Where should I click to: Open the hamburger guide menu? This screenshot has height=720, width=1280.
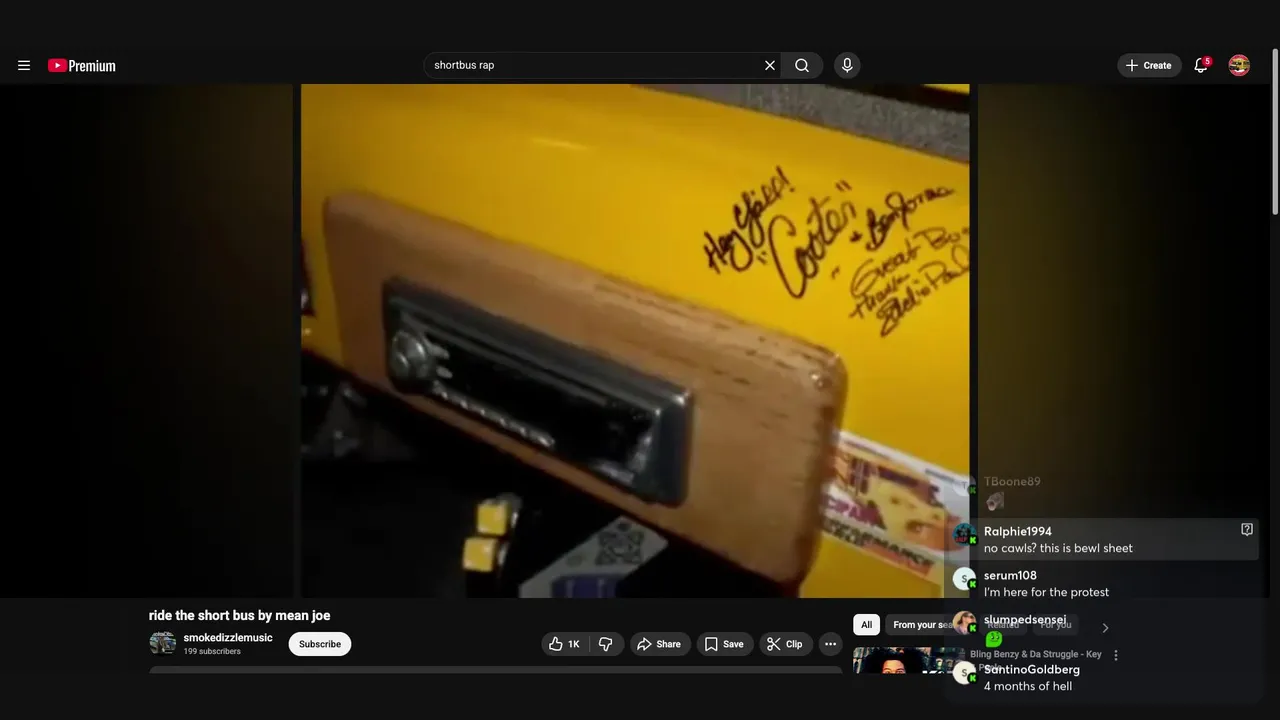[24, 65]
